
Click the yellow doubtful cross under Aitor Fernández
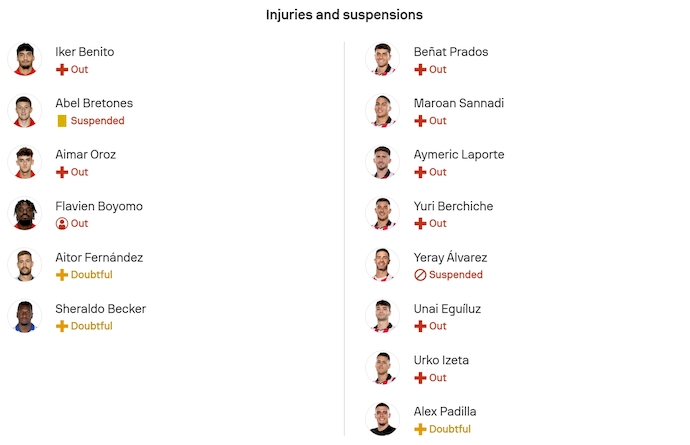click(62, 275)
